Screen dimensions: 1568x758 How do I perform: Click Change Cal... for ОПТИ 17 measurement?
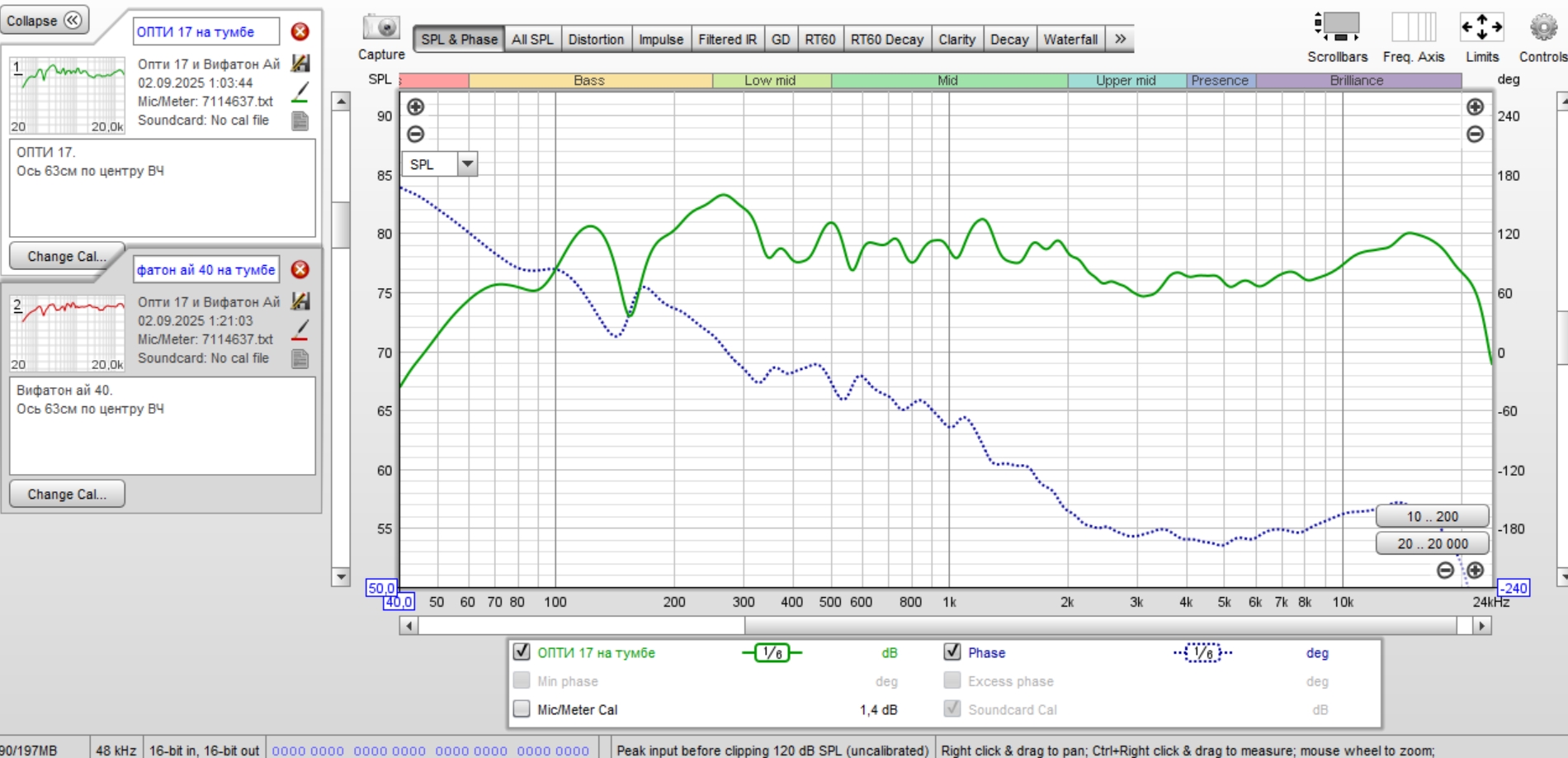(x=67, y=256)
